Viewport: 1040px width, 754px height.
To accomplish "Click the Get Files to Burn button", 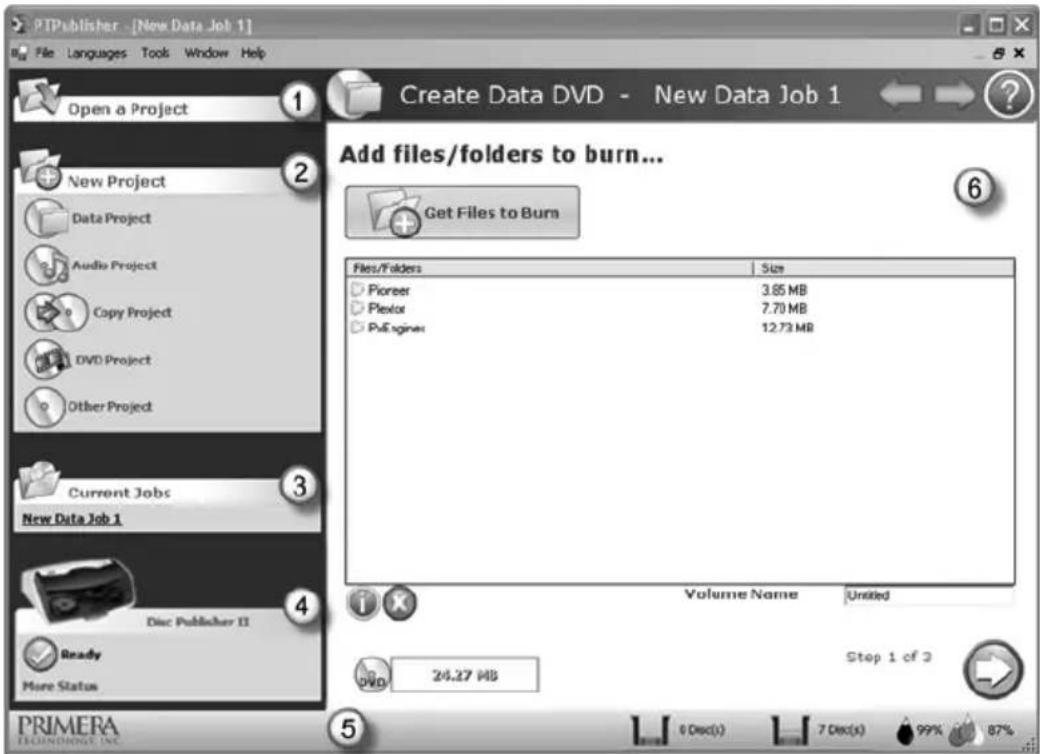I will pos(462,212).
